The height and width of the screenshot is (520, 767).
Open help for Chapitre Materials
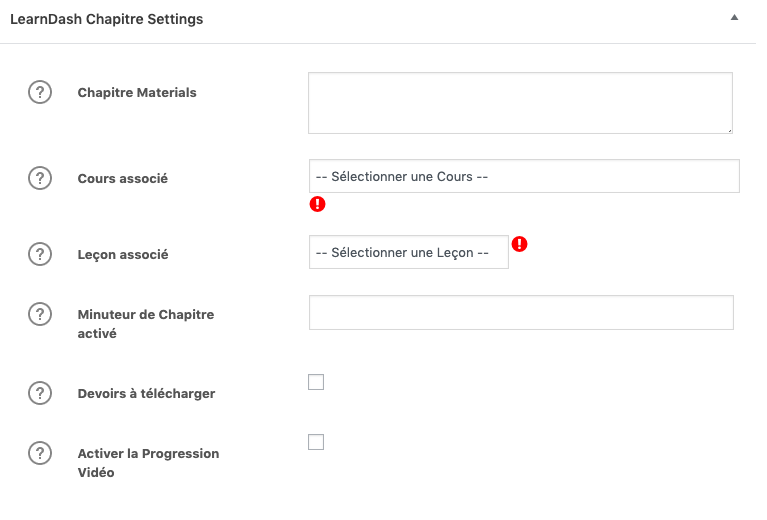(x=40, y=92)
